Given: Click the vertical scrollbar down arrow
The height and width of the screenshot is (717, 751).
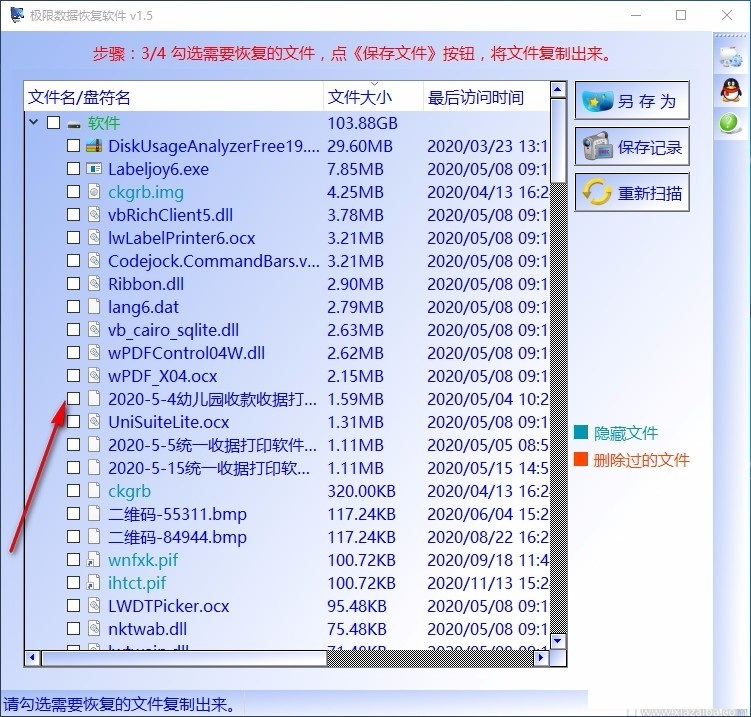Looking at the screenshot, I should (558, 641).
